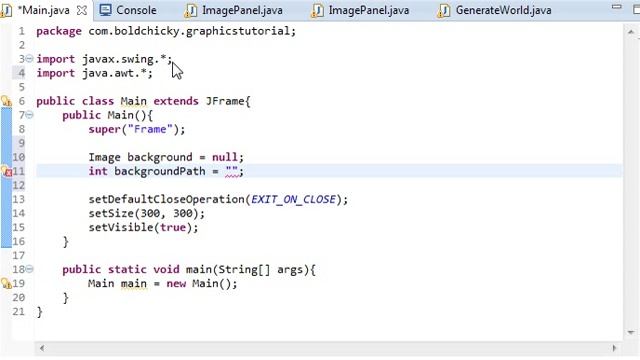Click the vertical scrollbar up arrow
This screenshot has width=640, height=360.
click(631, 32)
